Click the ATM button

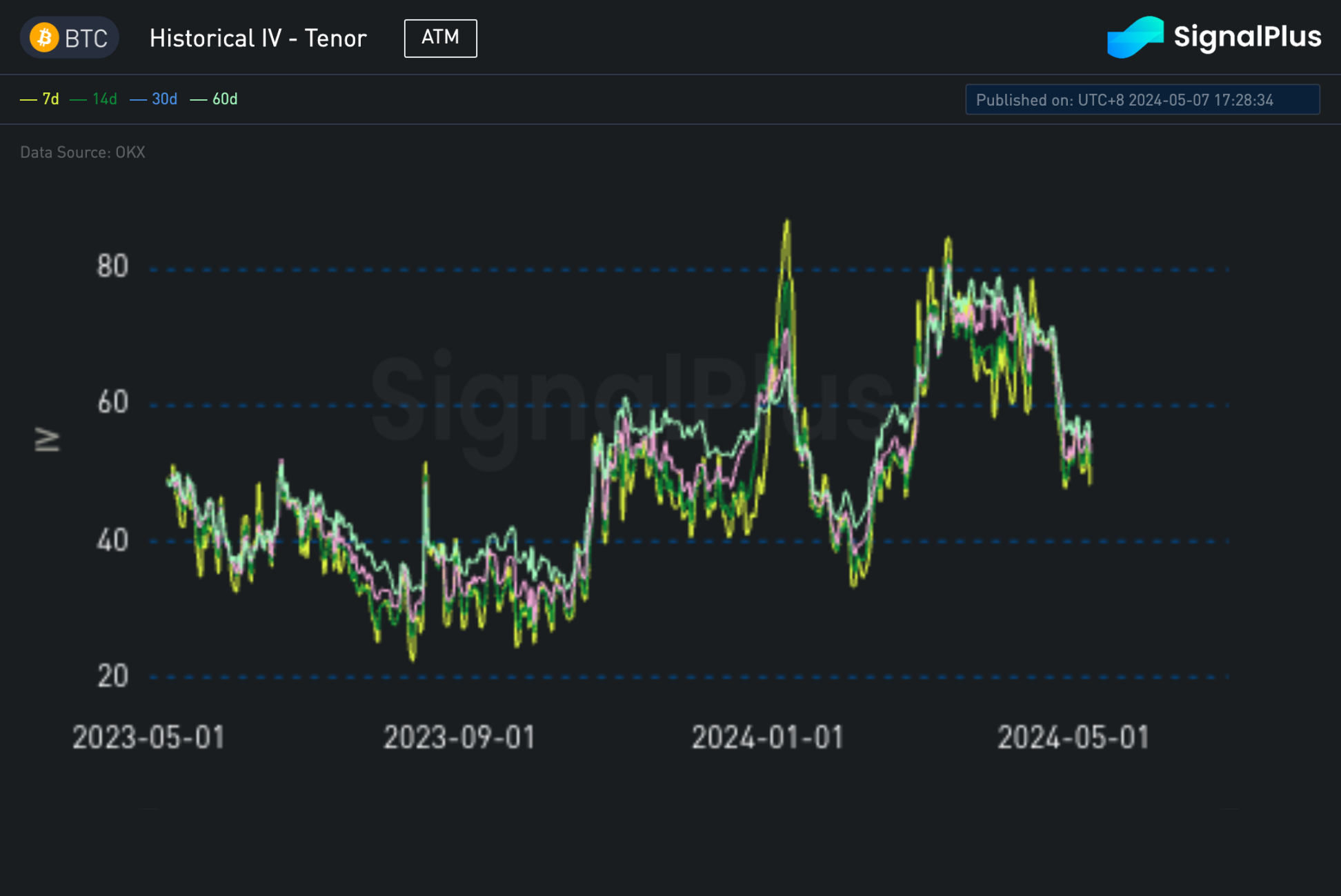point(440,38)
